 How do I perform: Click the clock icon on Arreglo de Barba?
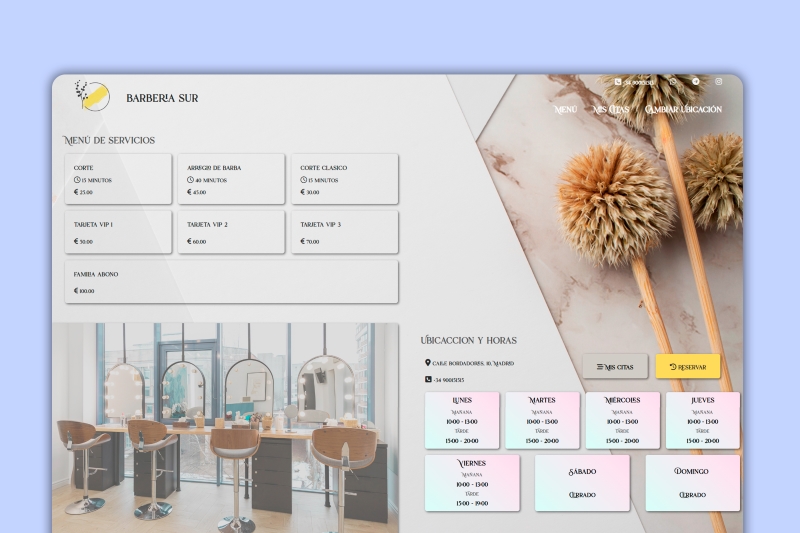190,180
